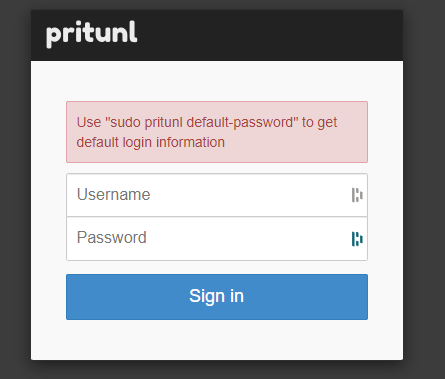Focus the Password input field

click(x=217, y=239)
